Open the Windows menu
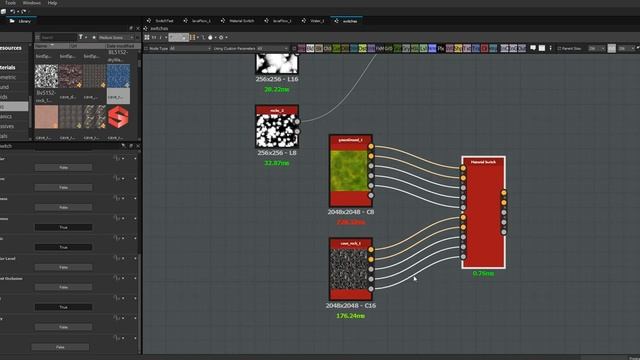The height and width of the screenshot is (360, 640). (31, 3)
